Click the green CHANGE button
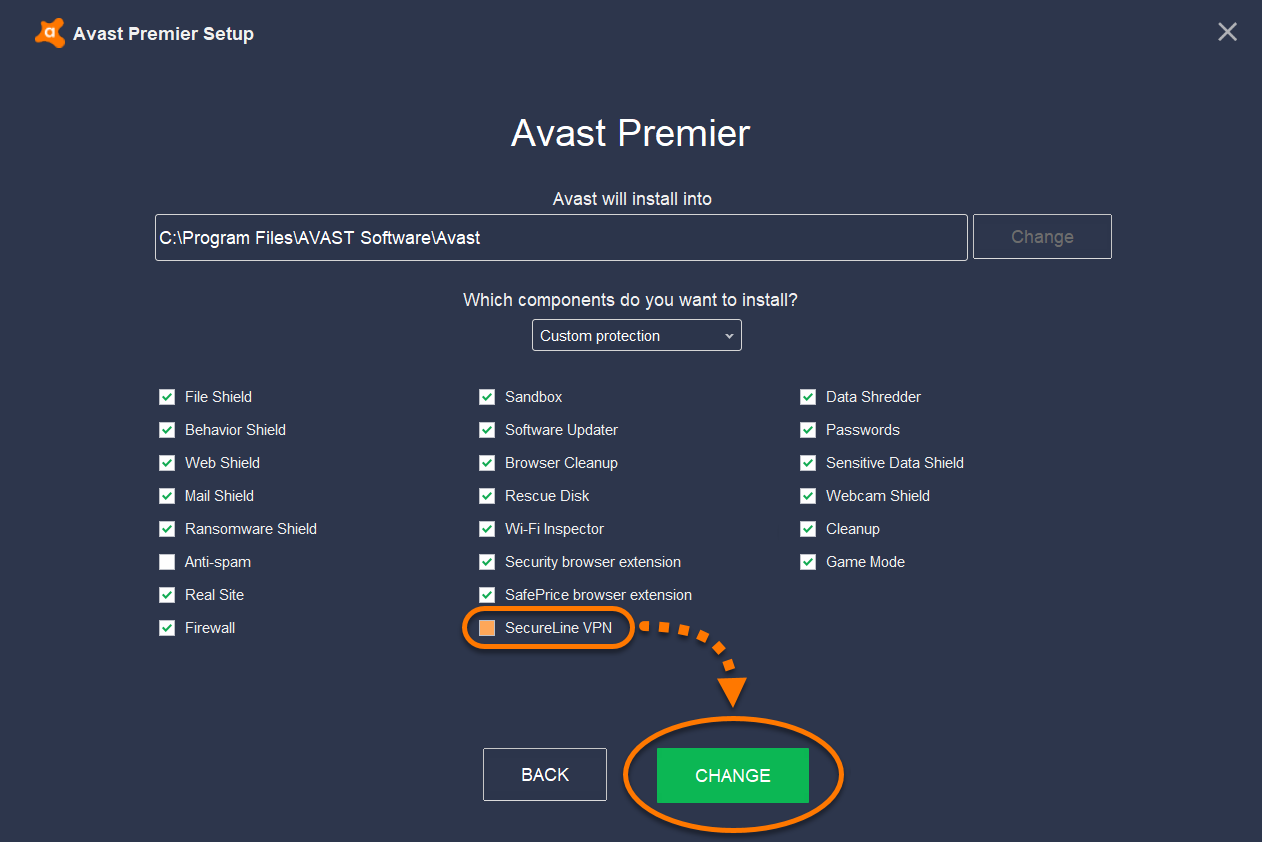The height and width of the screenshot is (842, 1262). coord(733,775)
